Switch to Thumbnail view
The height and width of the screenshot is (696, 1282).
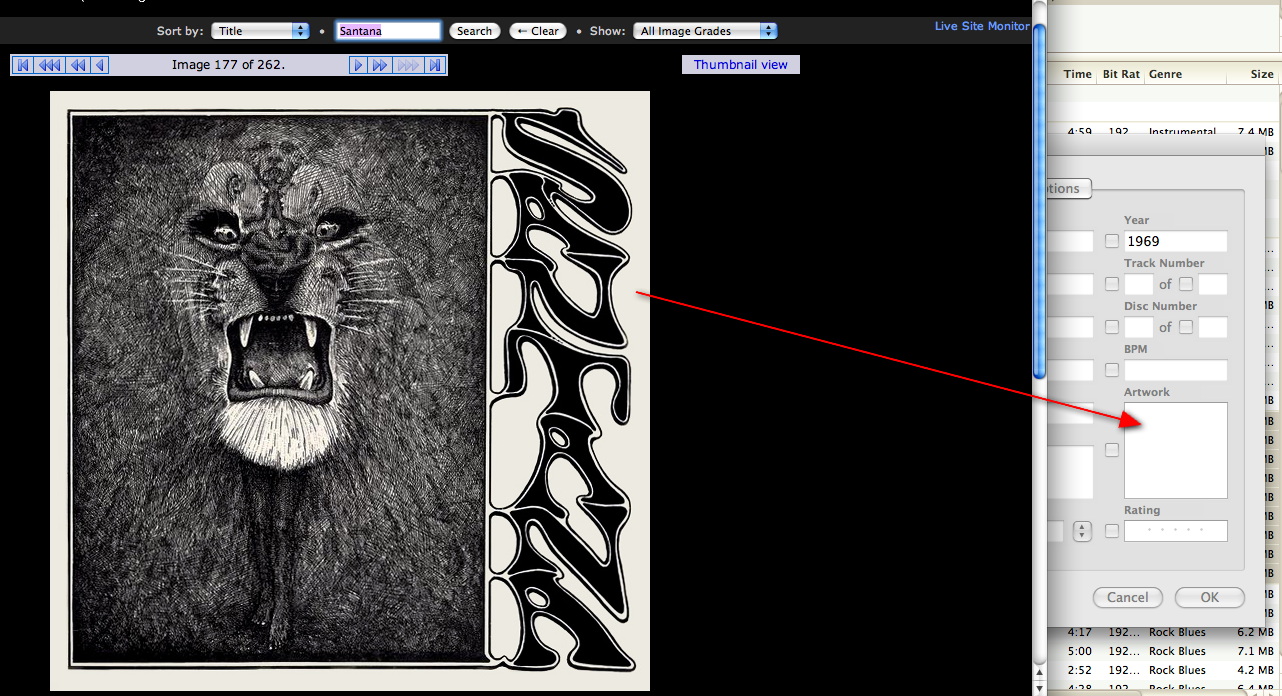point(741,64)
